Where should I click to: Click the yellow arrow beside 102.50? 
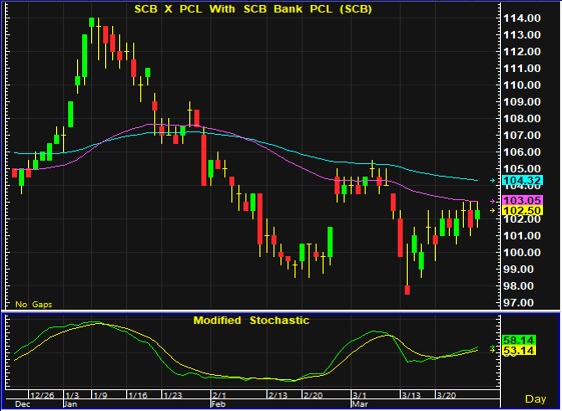coord(492,211)
